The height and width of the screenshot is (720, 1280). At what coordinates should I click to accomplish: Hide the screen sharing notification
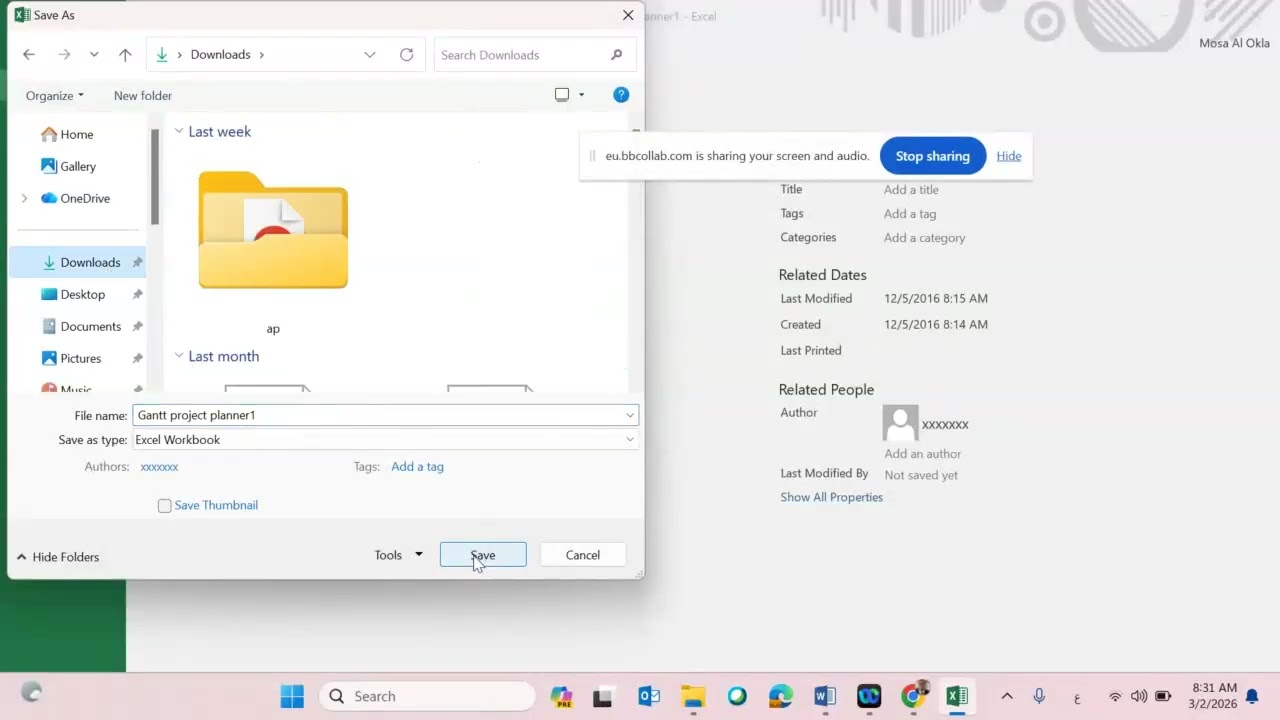tap(1009, 156)
